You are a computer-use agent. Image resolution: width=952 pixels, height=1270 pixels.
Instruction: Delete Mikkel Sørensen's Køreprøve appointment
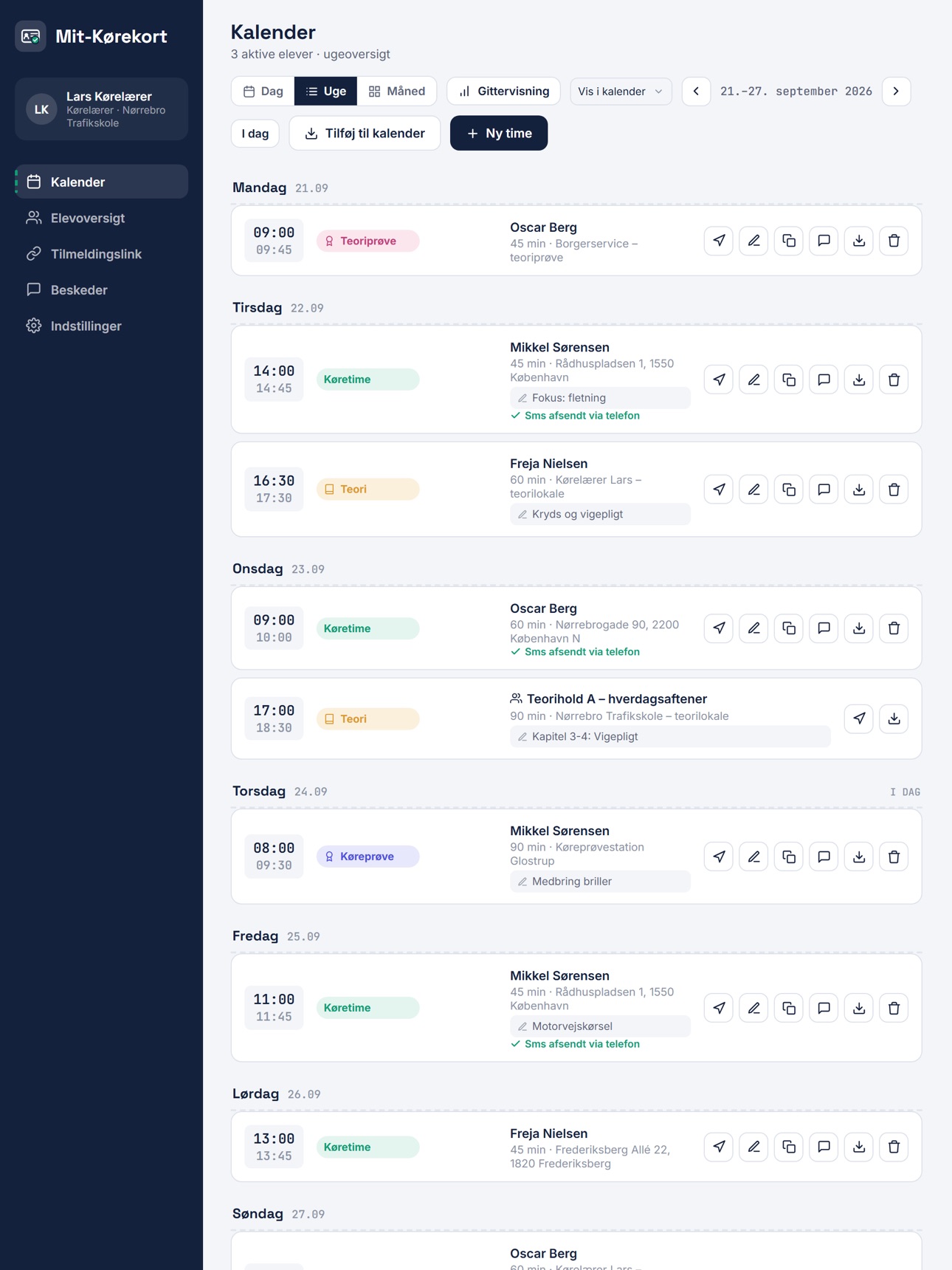tap(894, 857)
